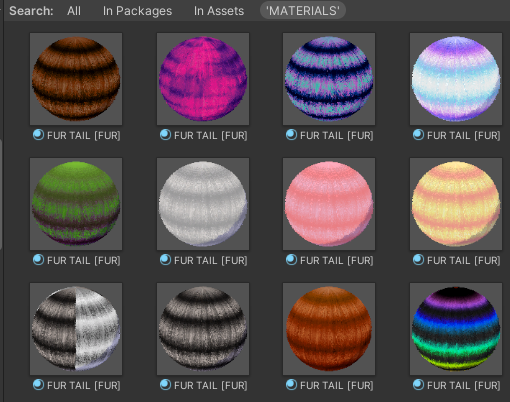Click material icon beside brown fur label
510x402 pixels.
click(38, 135)
